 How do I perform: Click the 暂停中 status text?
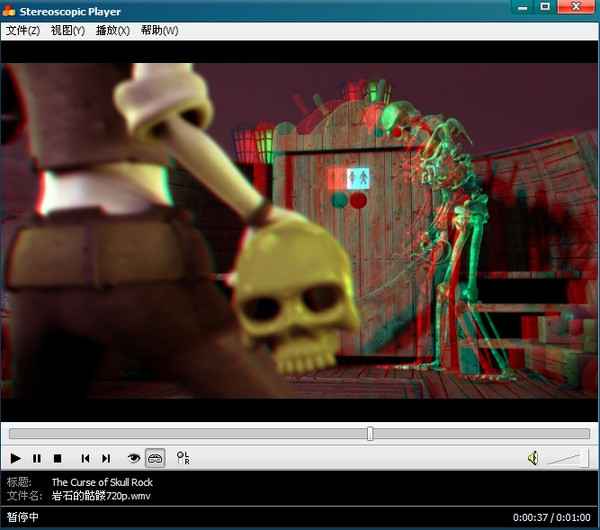tap(23, 517)
